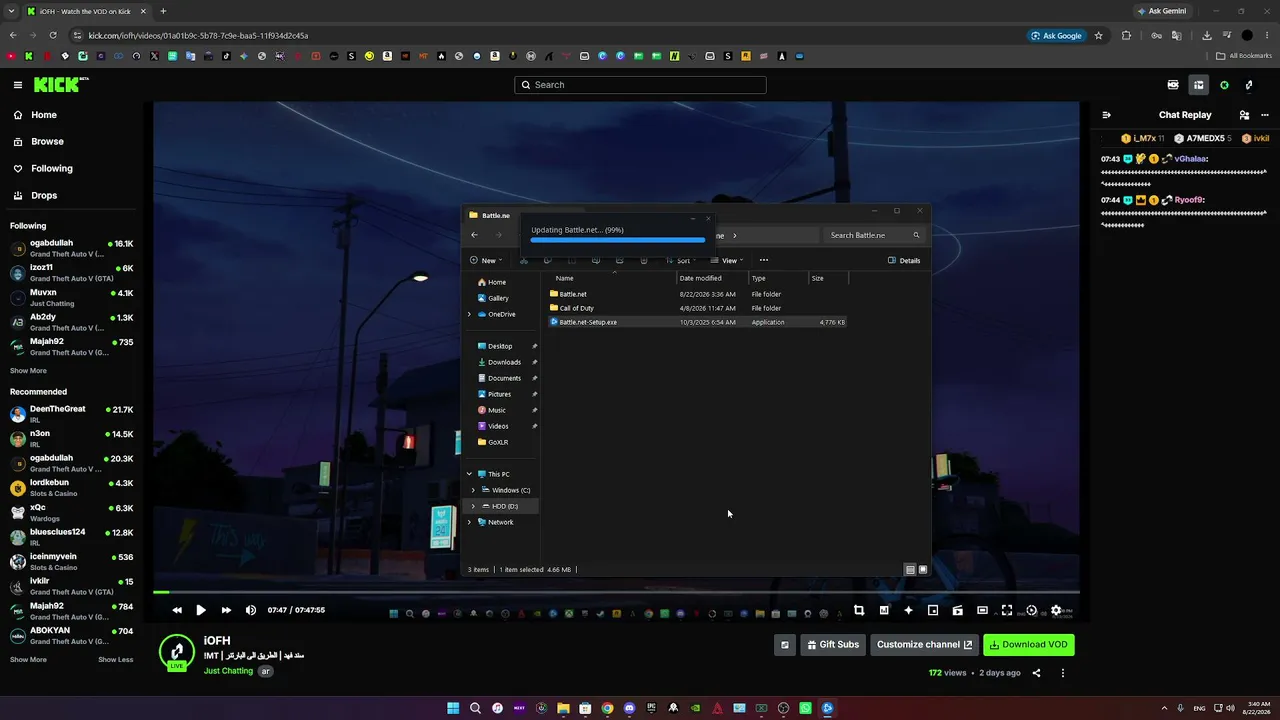Open video player settings gear

coord(1056,610)
